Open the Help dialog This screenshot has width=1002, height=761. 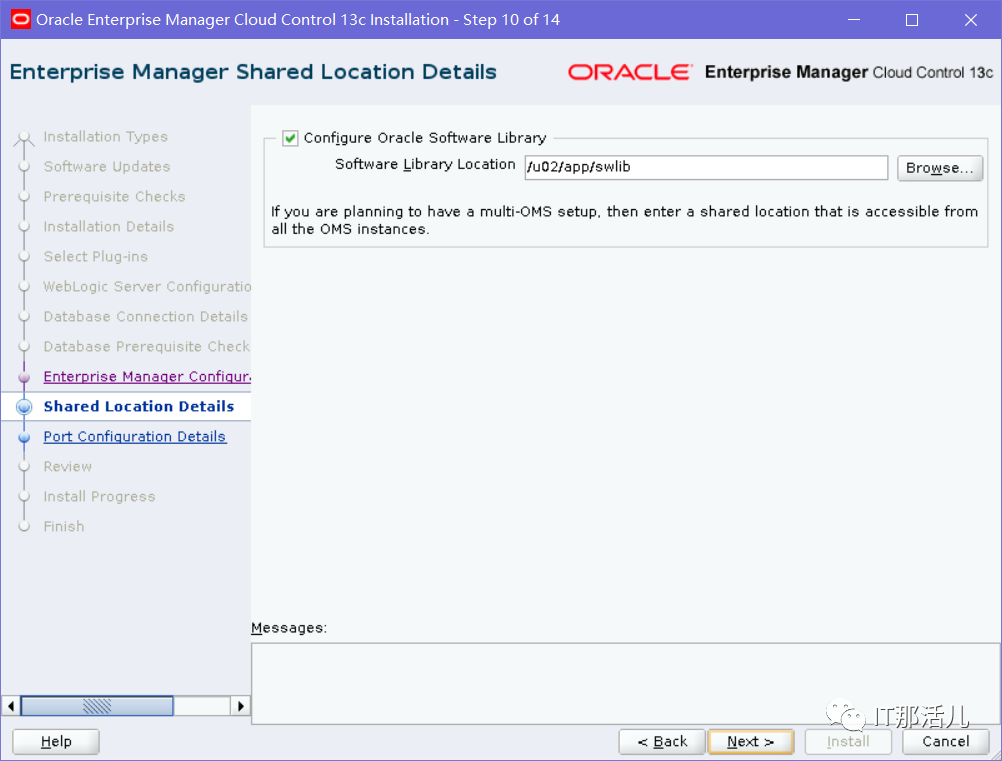[x=56, y=742]
